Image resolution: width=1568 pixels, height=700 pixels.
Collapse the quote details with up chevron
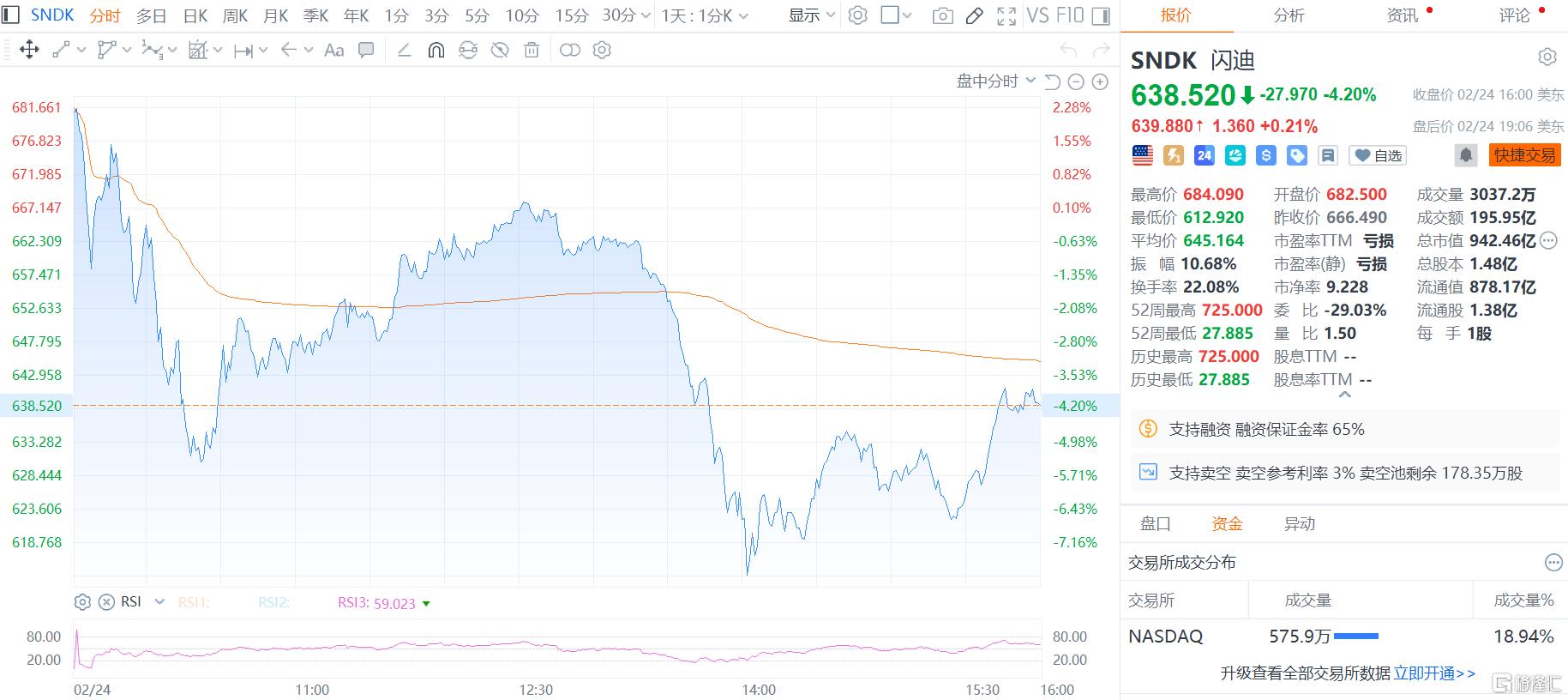click(x=1344, y=395)
